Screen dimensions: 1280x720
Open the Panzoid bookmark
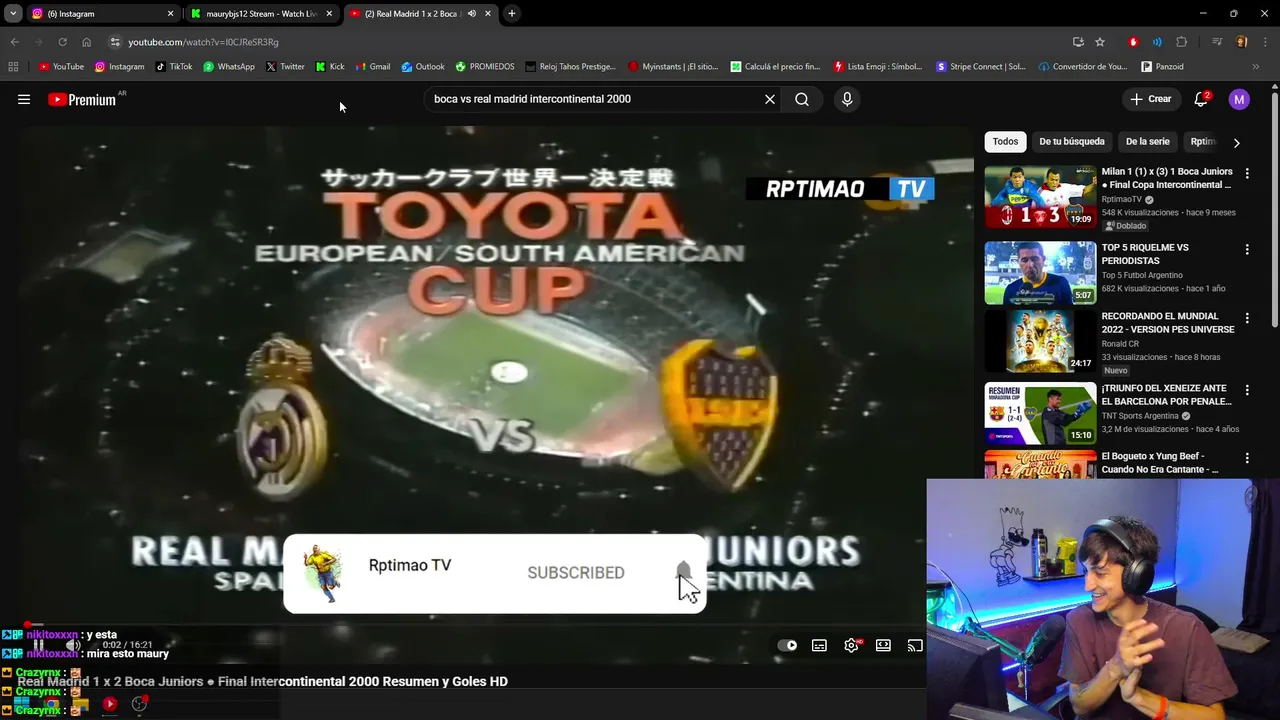point(1162,67)
